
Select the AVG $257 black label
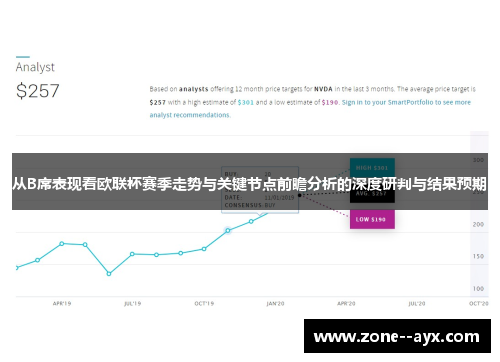[x=372, y=194]
